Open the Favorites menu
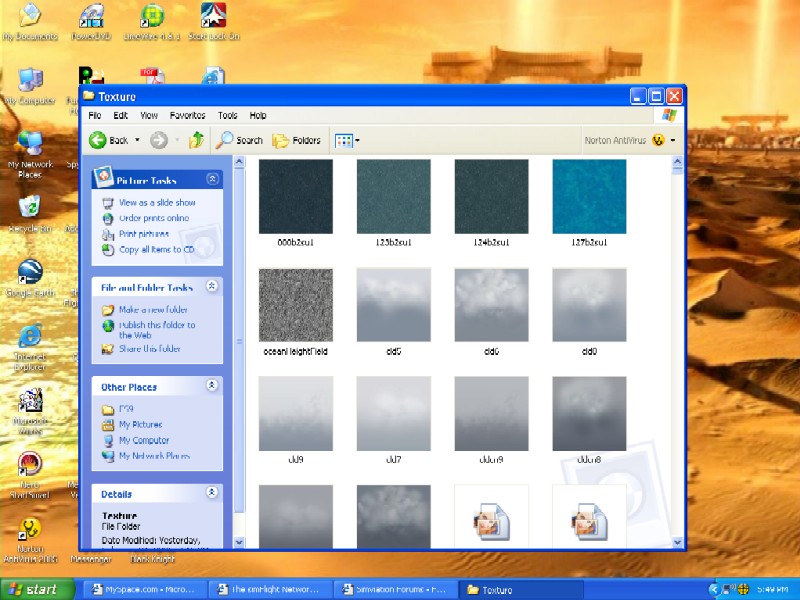The image size is (800, 600). tap(187, 115)
